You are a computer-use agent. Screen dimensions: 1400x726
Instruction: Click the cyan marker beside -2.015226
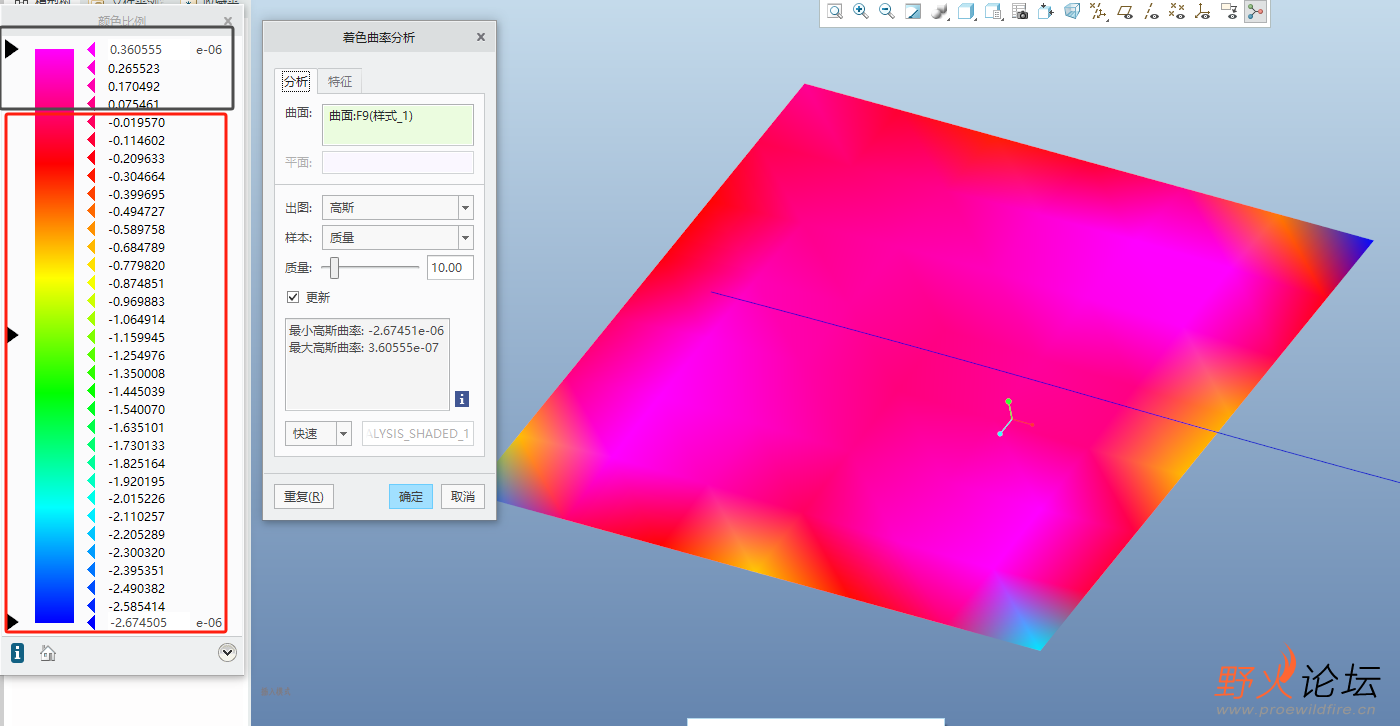91,499
